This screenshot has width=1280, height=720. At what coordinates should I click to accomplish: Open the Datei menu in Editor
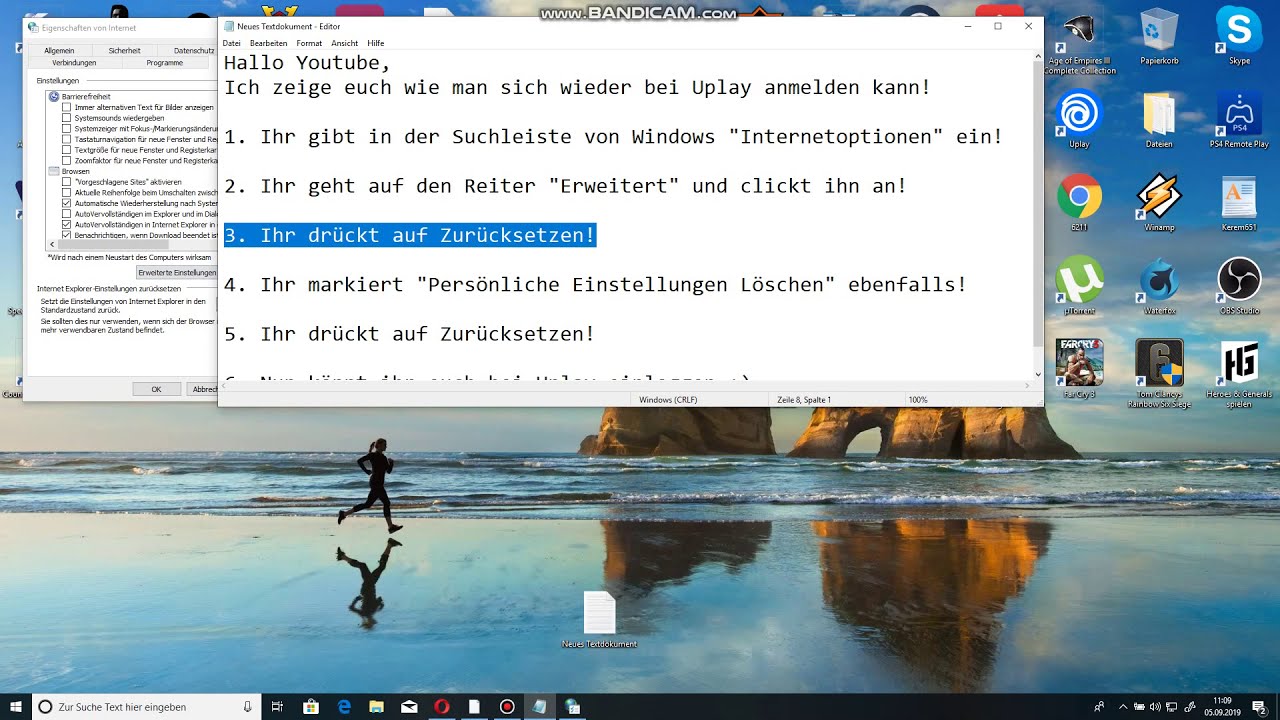click(x=232, y=43)
